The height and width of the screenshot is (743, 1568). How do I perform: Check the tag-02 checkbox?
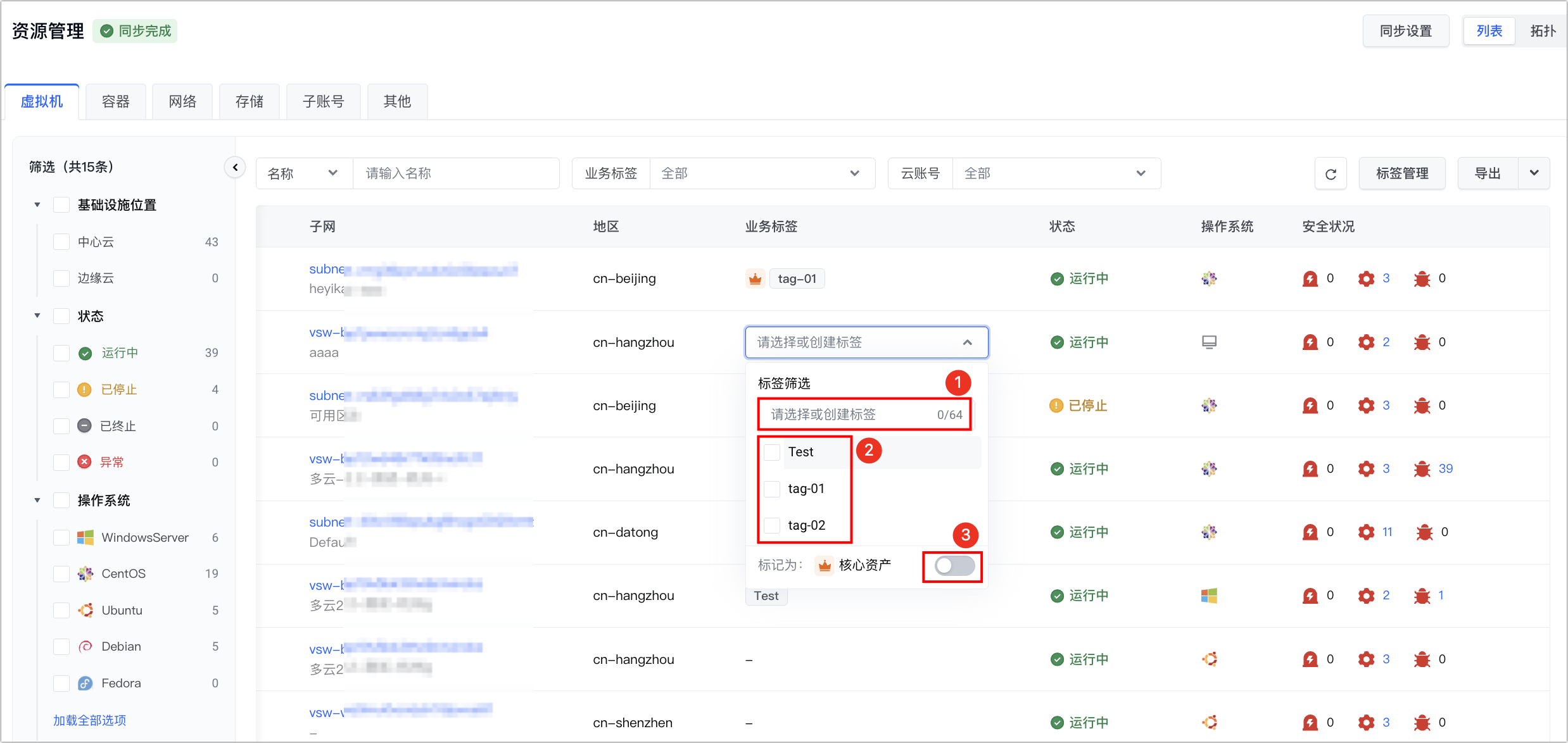772,525
